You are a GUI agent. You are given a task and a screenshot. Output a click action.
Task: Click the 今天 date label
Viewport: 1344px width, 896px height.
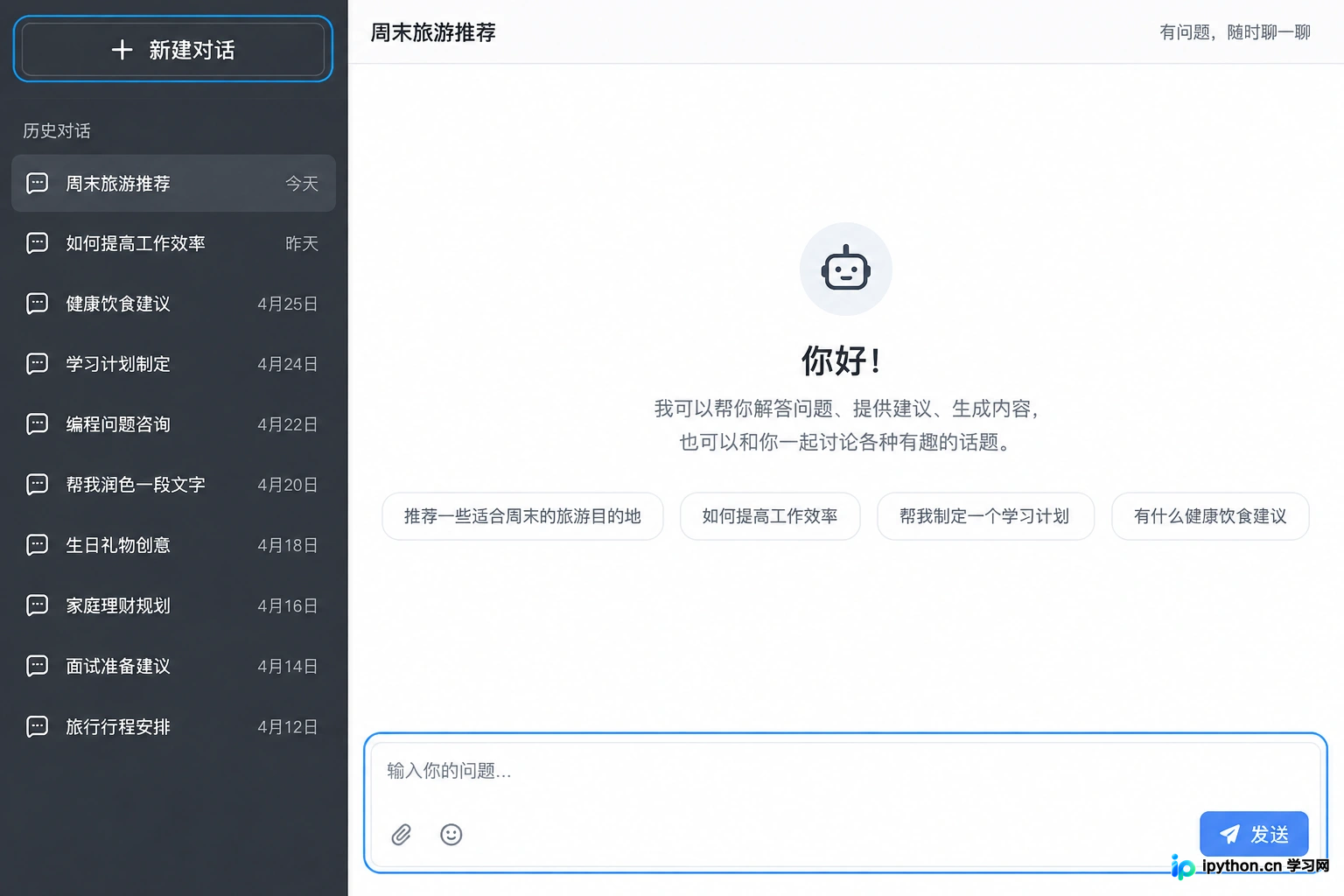[x=302, y=183]
